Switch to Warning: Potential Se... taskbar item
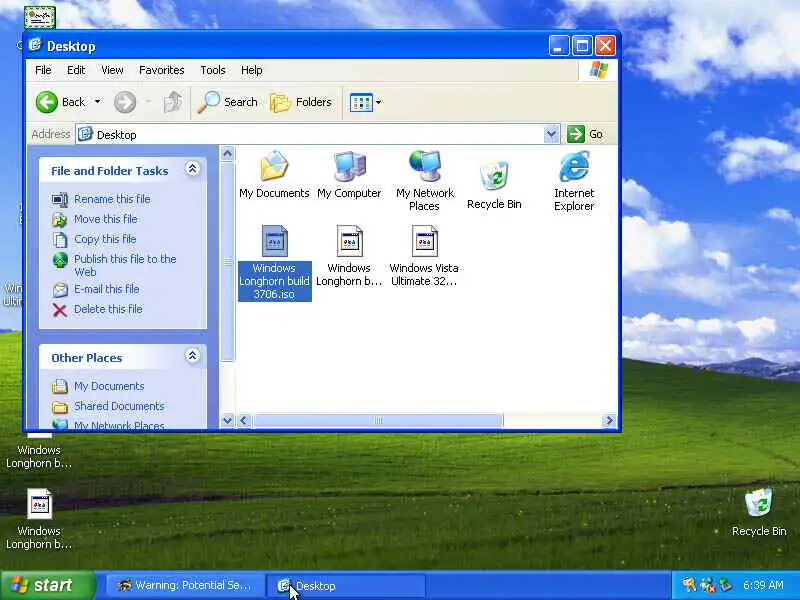 tap(185, 586)
